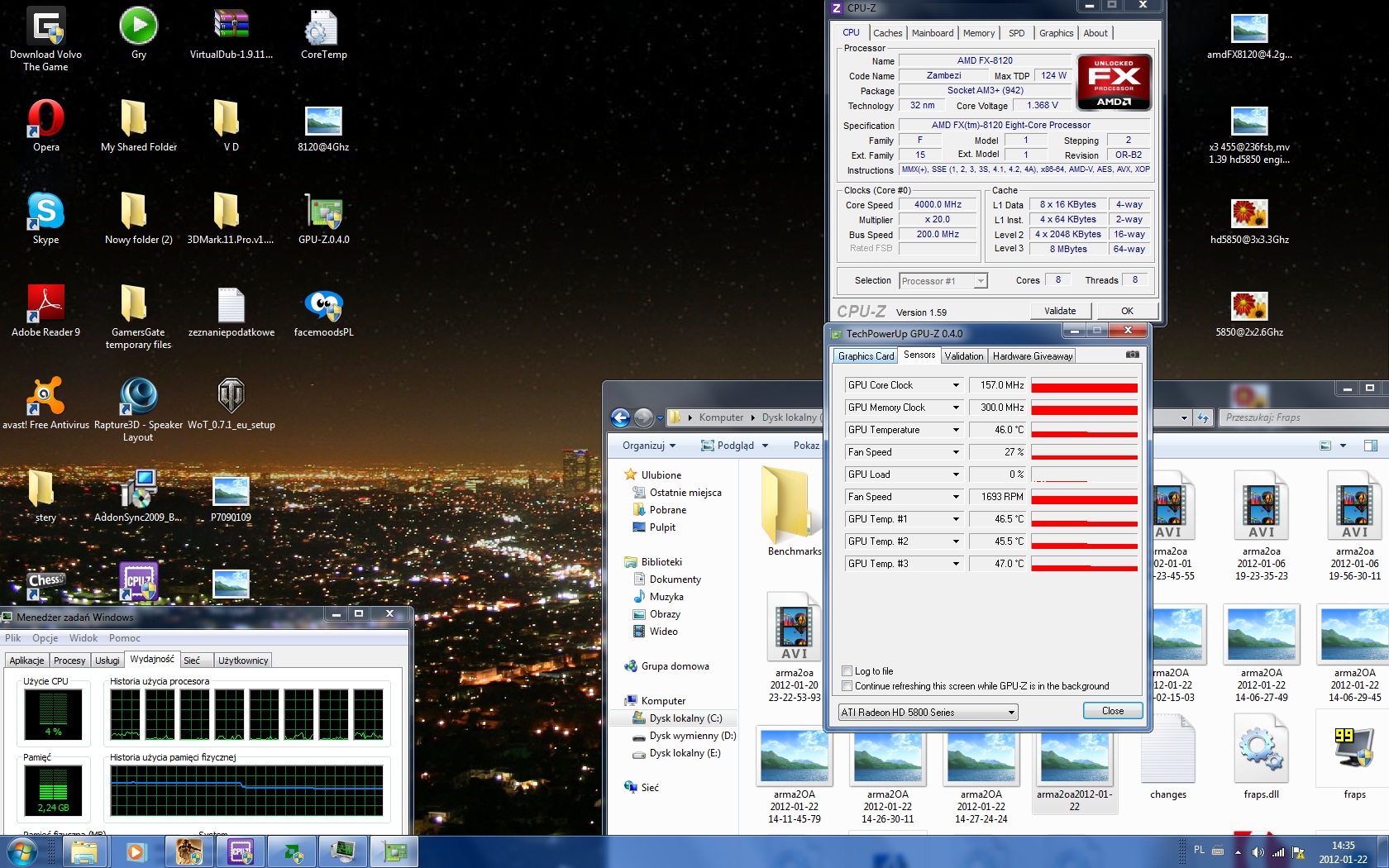The height and width of the screenshot is (868, 1389).
Task: Open Plik menu in Task Manager
Action: tap(13, 638)
